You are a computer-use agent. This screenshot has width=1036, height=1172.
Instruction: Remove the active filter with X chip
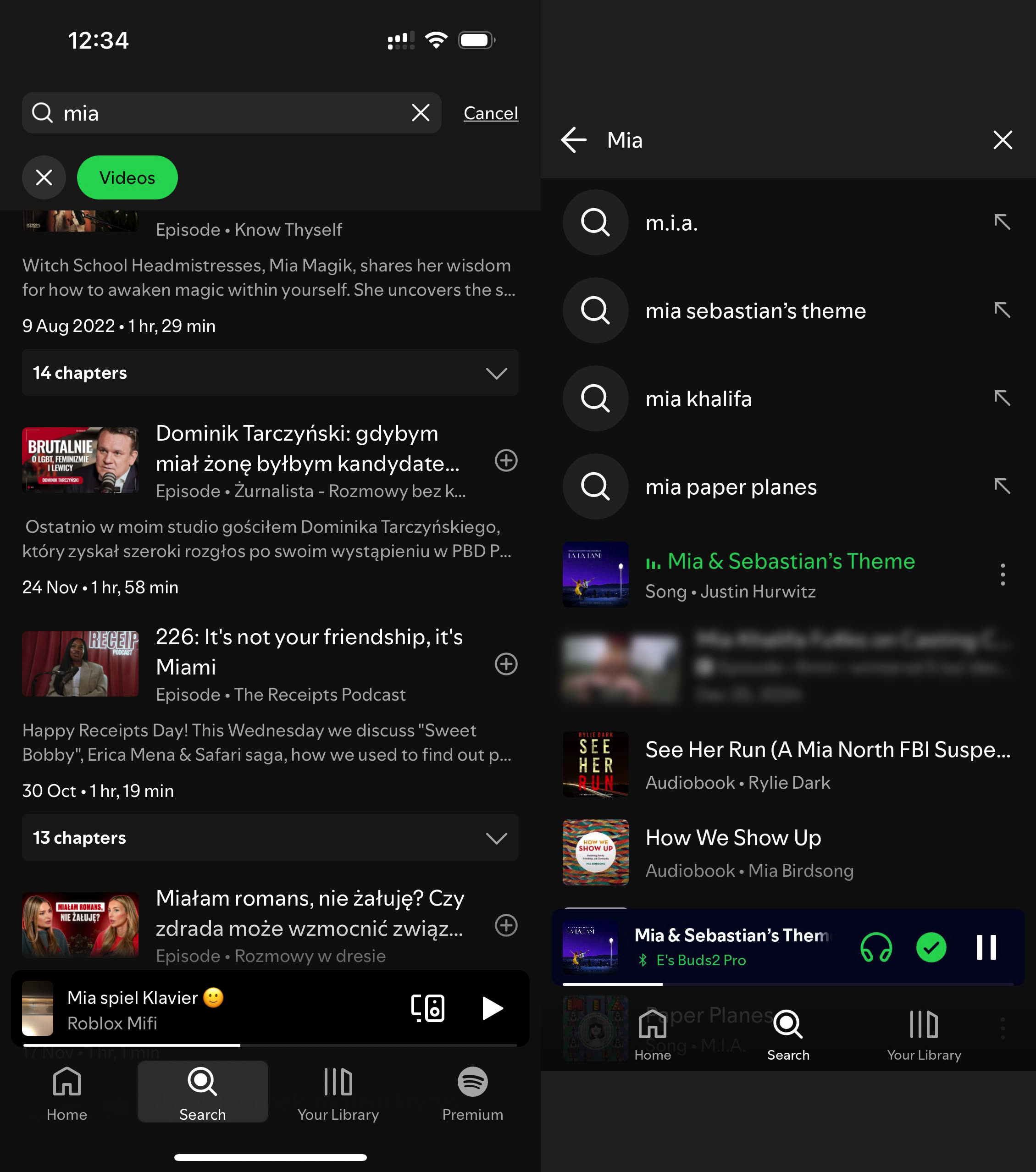44,178
